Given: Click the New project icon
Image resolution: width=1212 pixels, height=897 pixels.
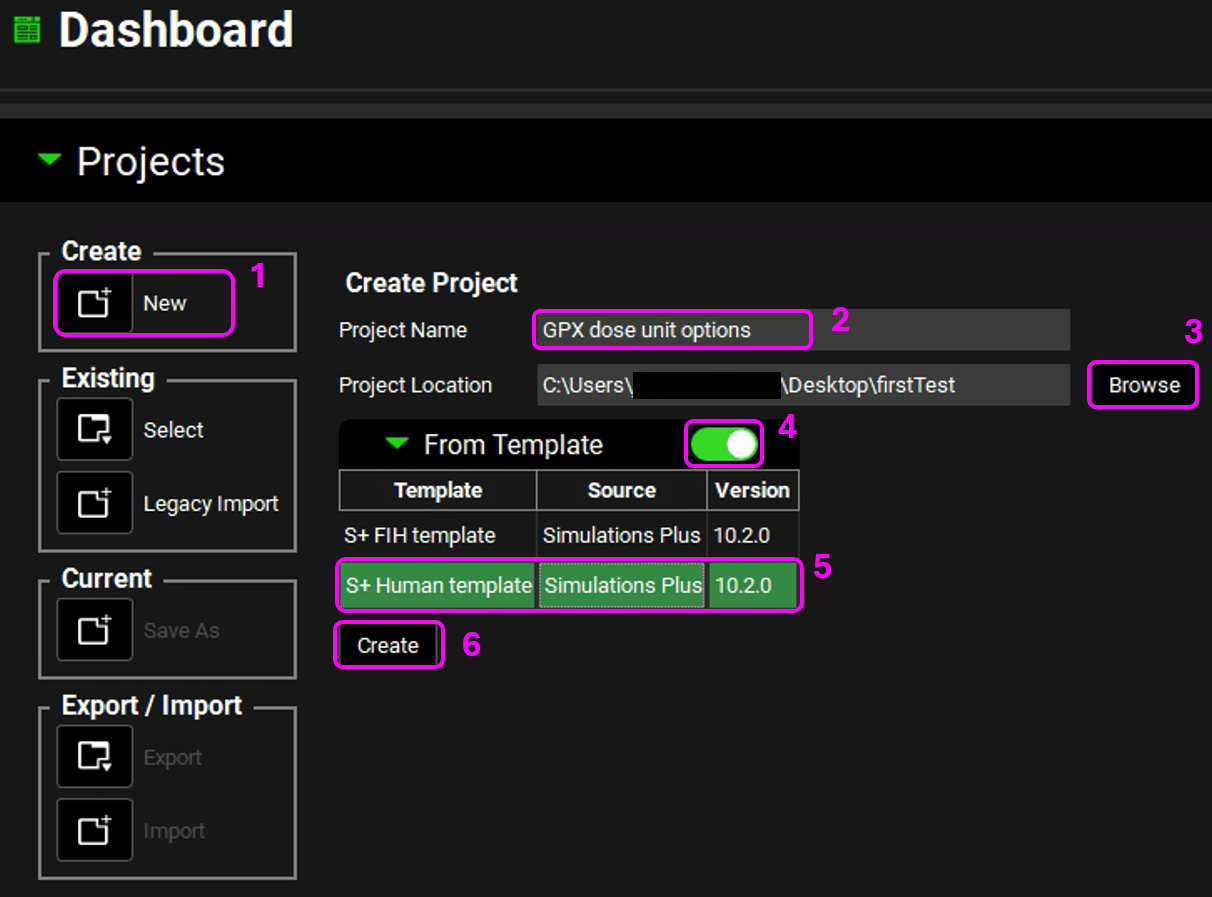Looking at the screenshot, I should click(94, 303).
